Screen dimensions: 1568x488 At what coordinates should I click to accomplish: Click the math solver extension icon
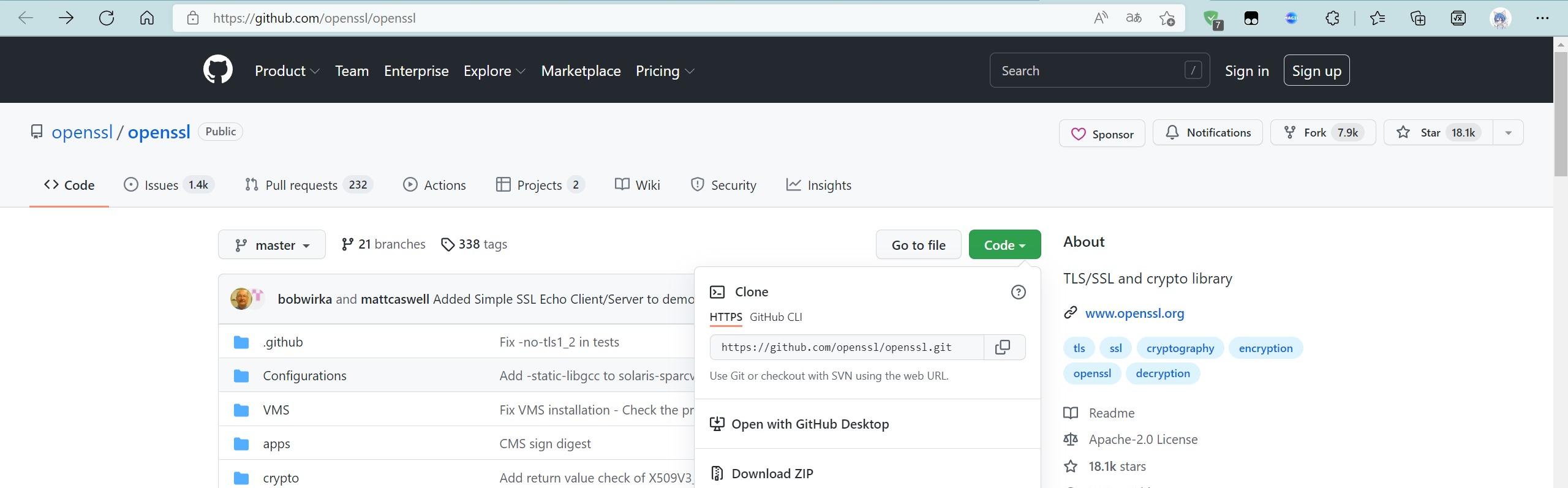coord(1458,18)
